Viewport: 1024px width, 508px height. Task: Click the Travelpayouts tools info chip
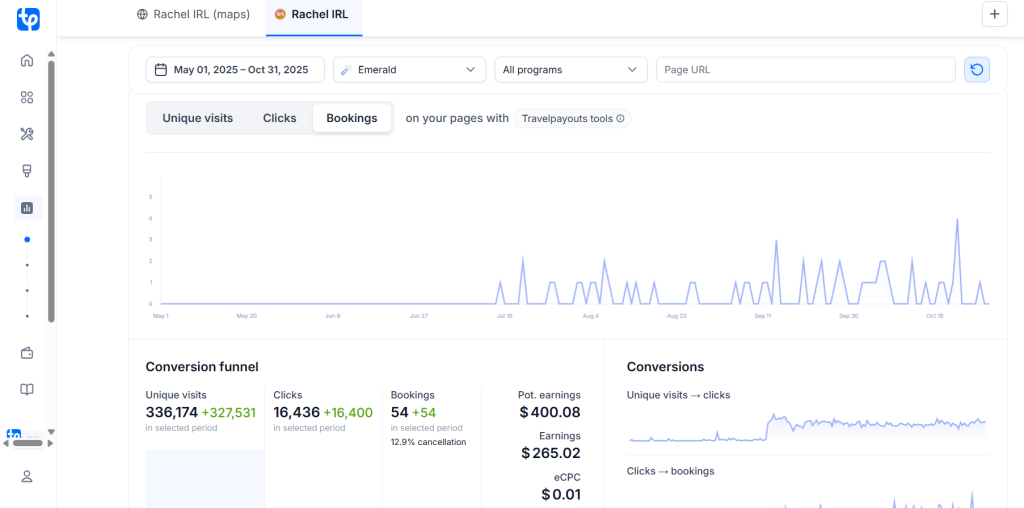point(573,118)
